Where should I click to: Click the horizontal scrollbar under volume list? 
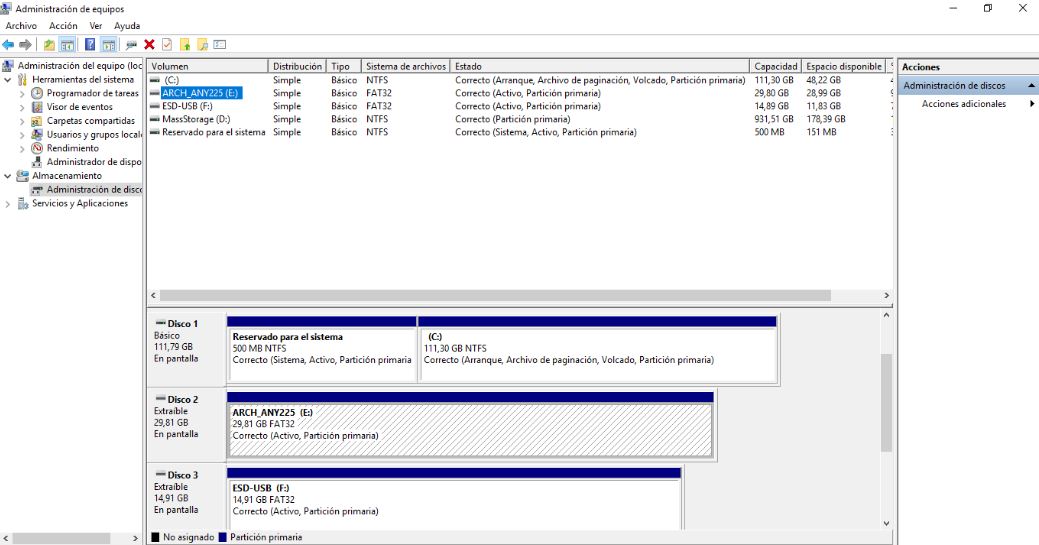[500, 296]
